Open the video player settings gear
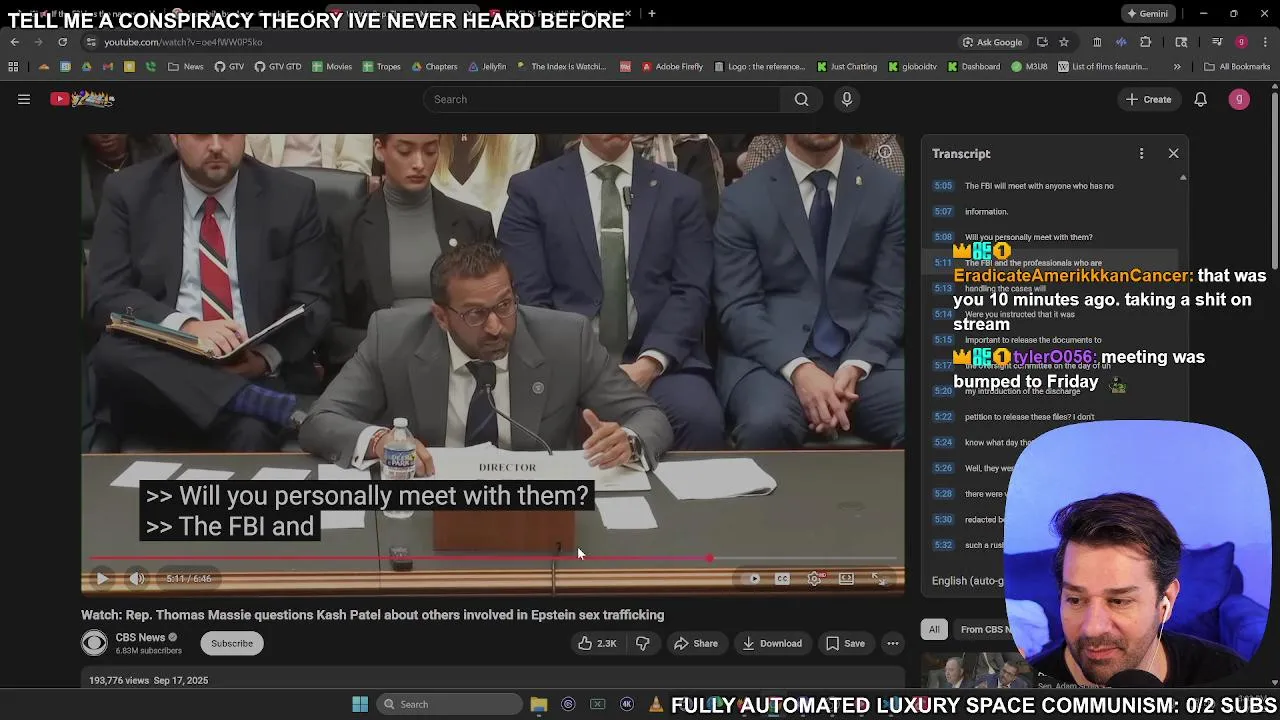1280x720 pixels. (x=815, y=579)
